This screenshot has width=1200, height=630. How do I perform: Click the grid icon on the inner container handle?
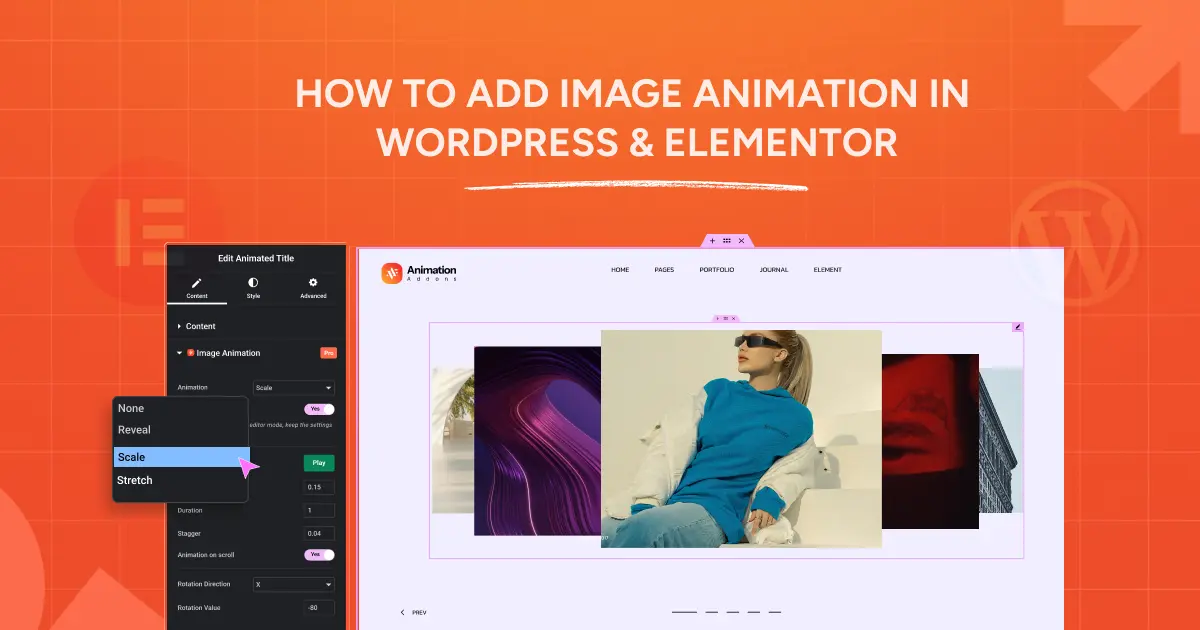[725, 318]
